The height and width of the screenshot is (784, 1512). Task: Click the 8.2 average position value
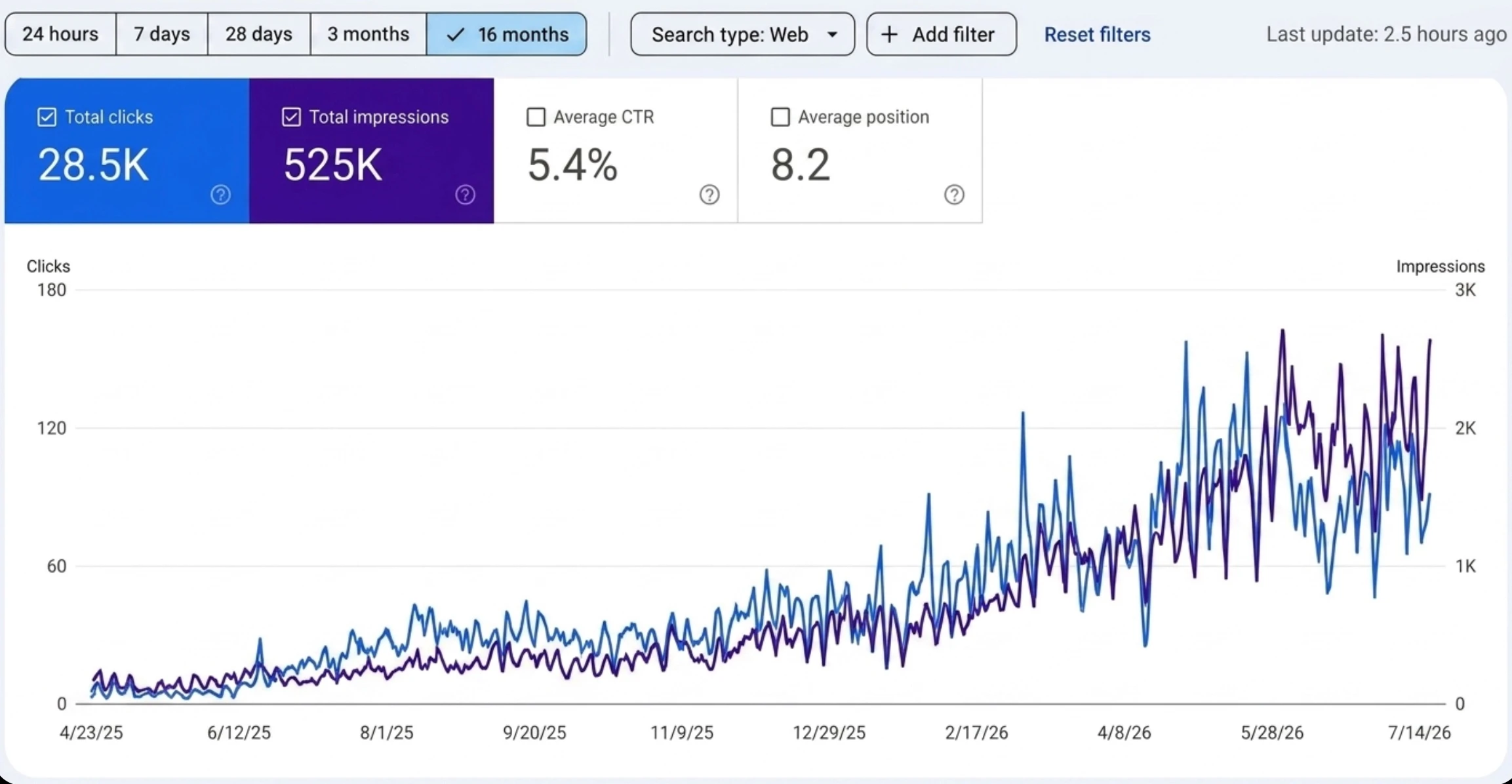[801, 165]
